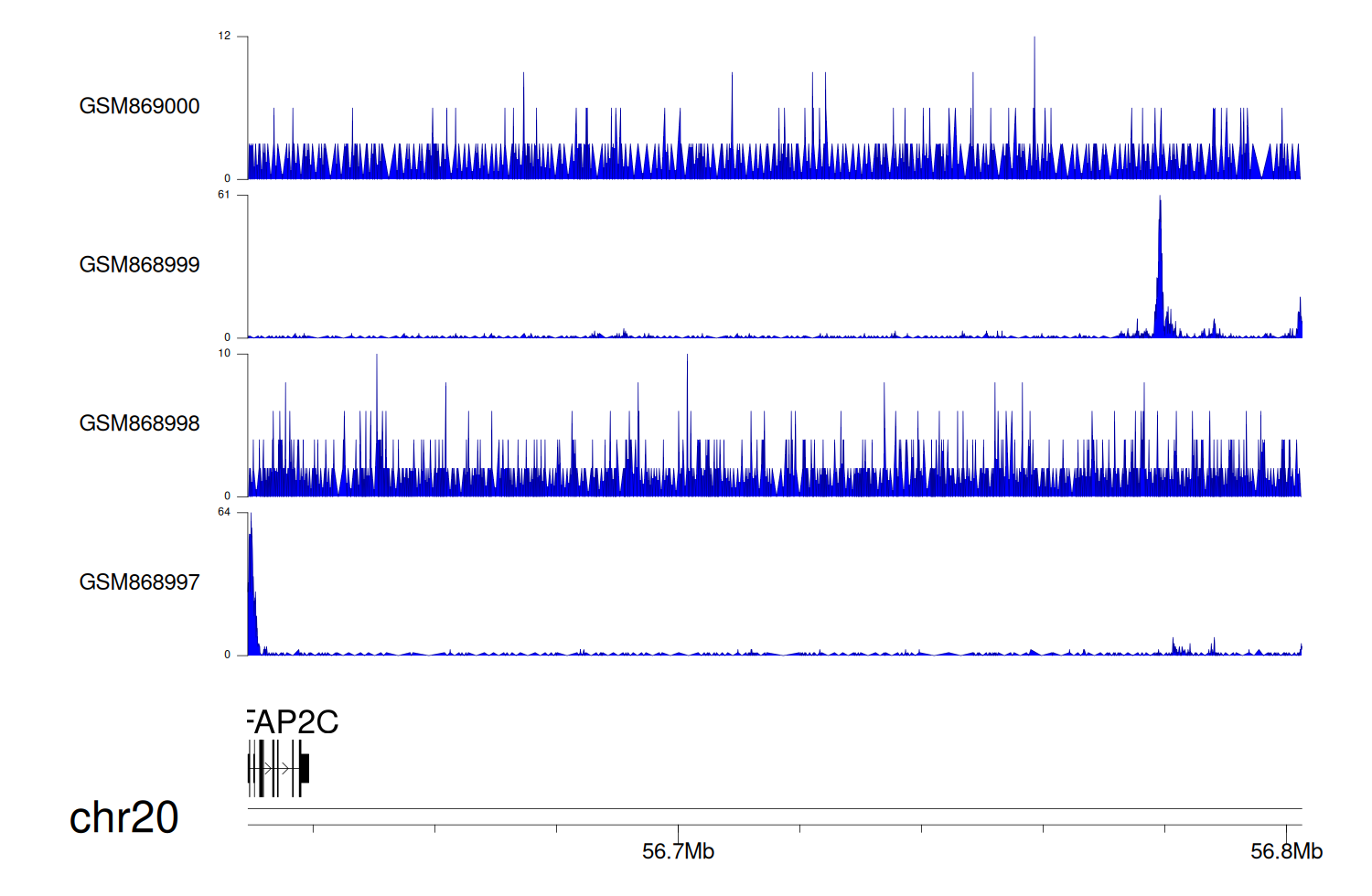Click the zero baseline label of GSM869000
Viewport: 1372px width, 896px height.
coord(228,178)
